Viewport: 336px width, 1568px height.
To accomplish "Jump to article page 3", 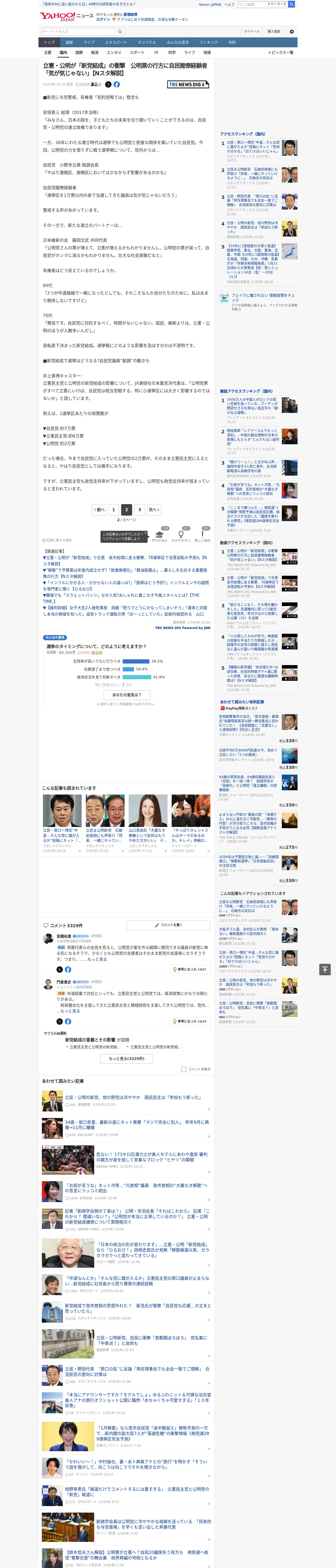I will (140, 510).
